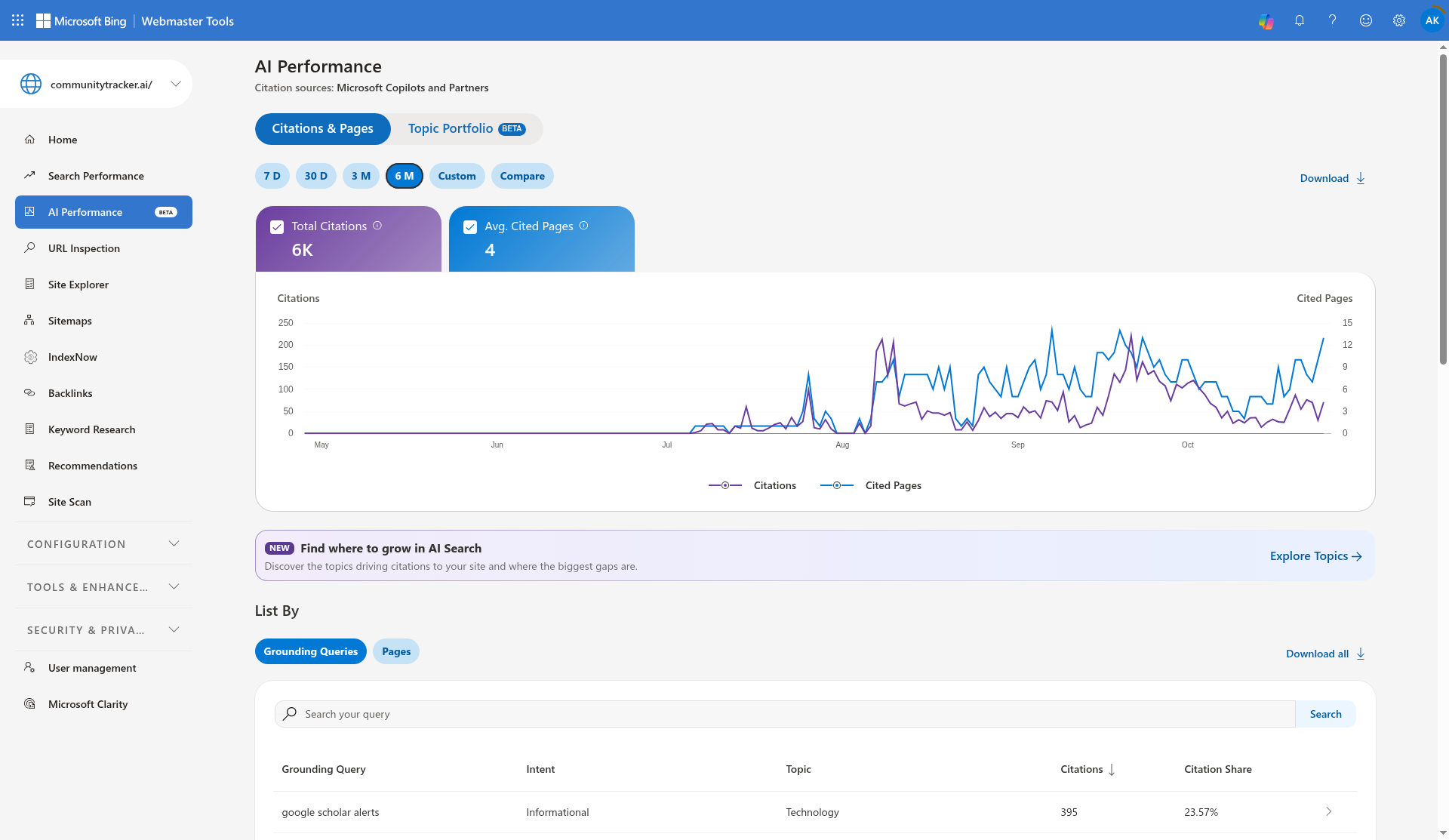Open the Copilot icon in header

pos(1266,21)
